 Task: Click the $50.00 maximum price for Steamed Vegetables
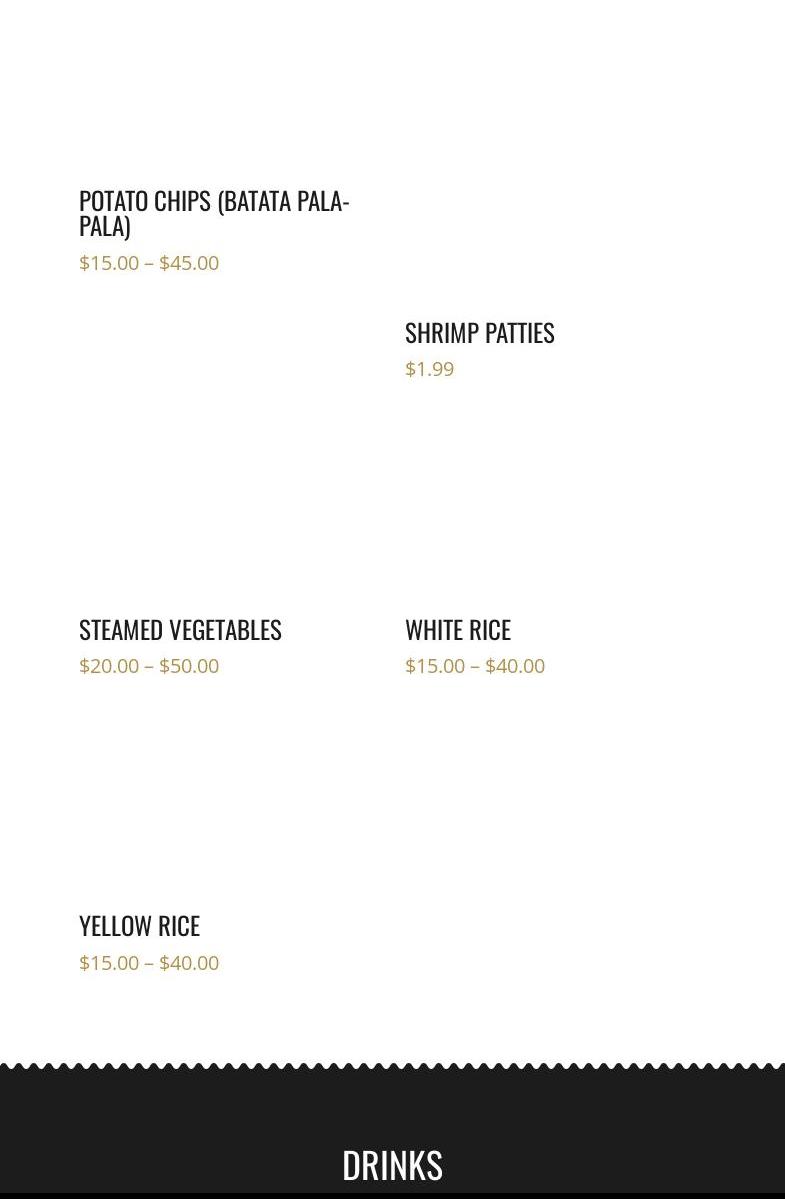[189, 666]
